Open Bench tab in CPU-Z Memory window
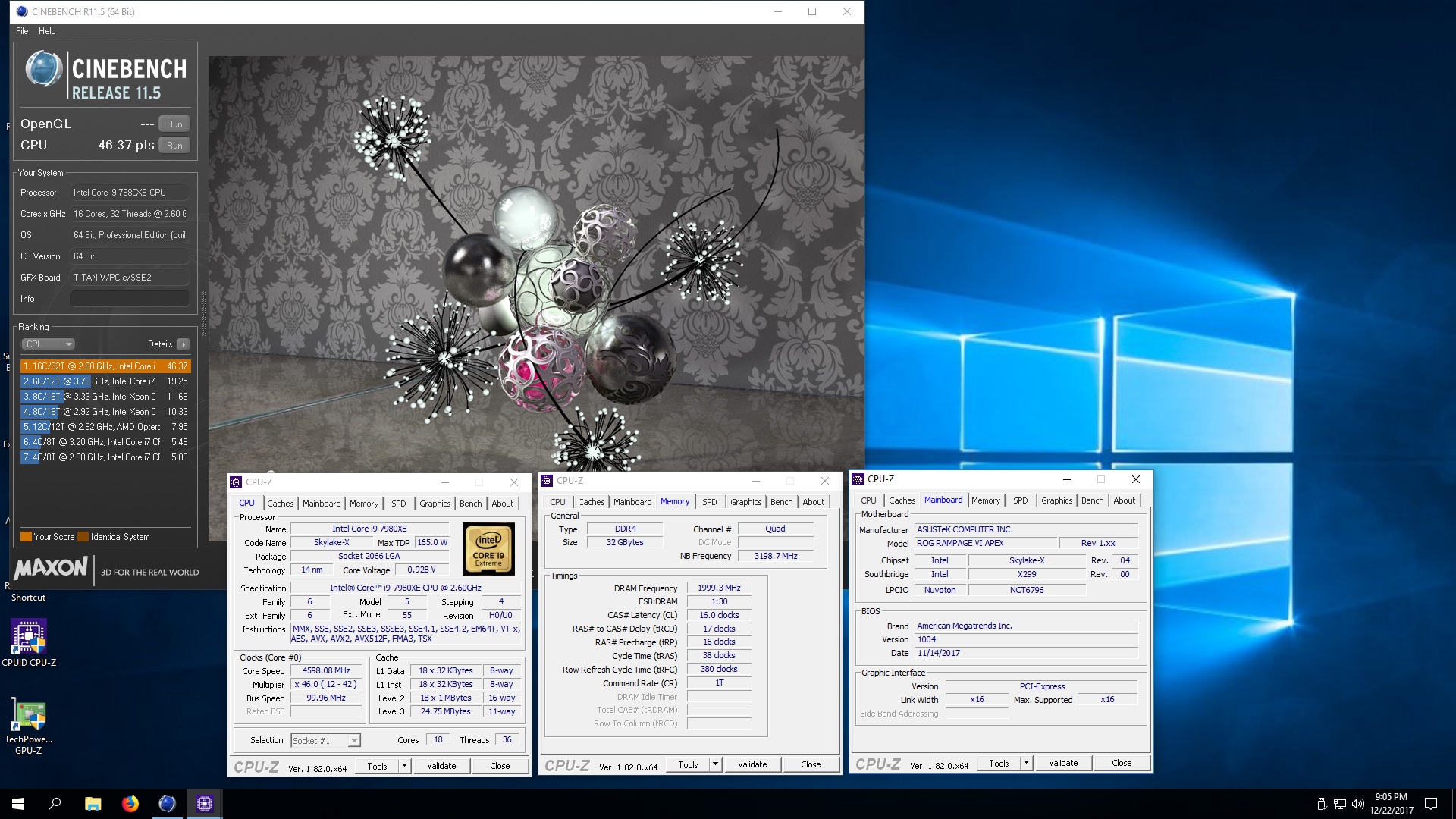 [x=781, y=502]
